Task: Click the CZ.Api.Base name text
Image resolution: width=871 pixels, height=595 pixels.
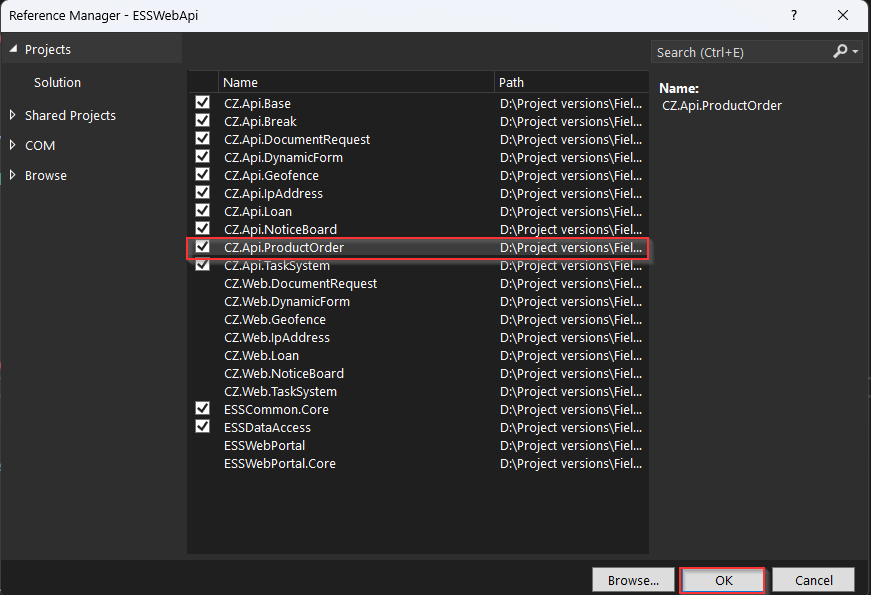Action: [x=257, y=103]
